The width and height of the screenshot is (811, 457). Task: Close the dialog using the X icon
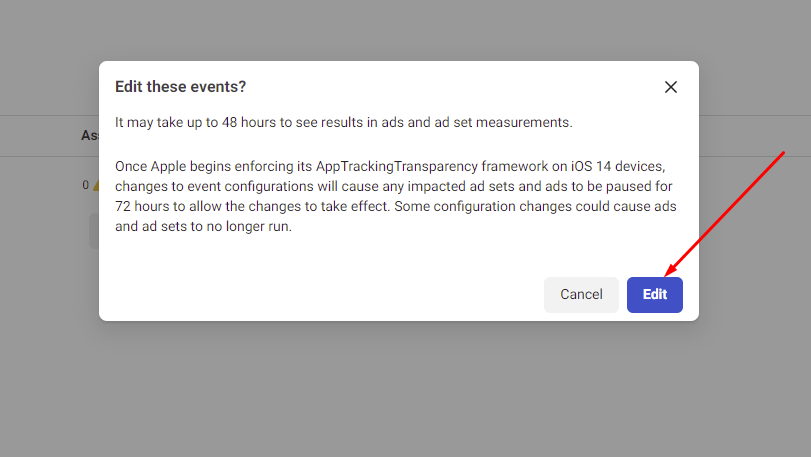click(x=671, y=87)
